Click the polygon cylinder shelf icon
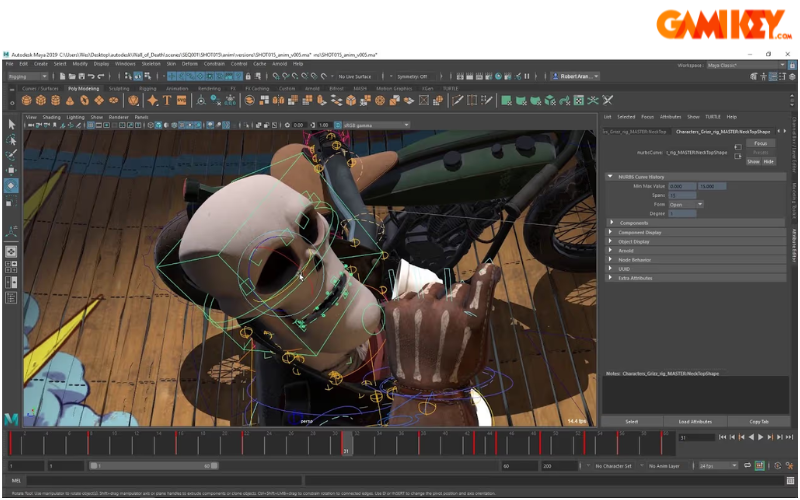This screenshot has height=500, width=800. click(x=56, y=101)
